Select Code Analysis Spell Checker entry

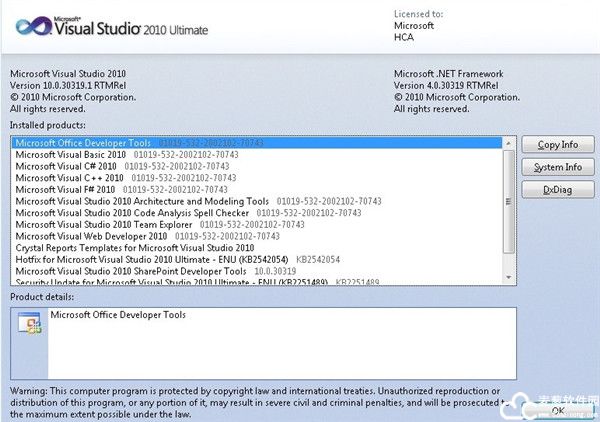tap(257, 213)
